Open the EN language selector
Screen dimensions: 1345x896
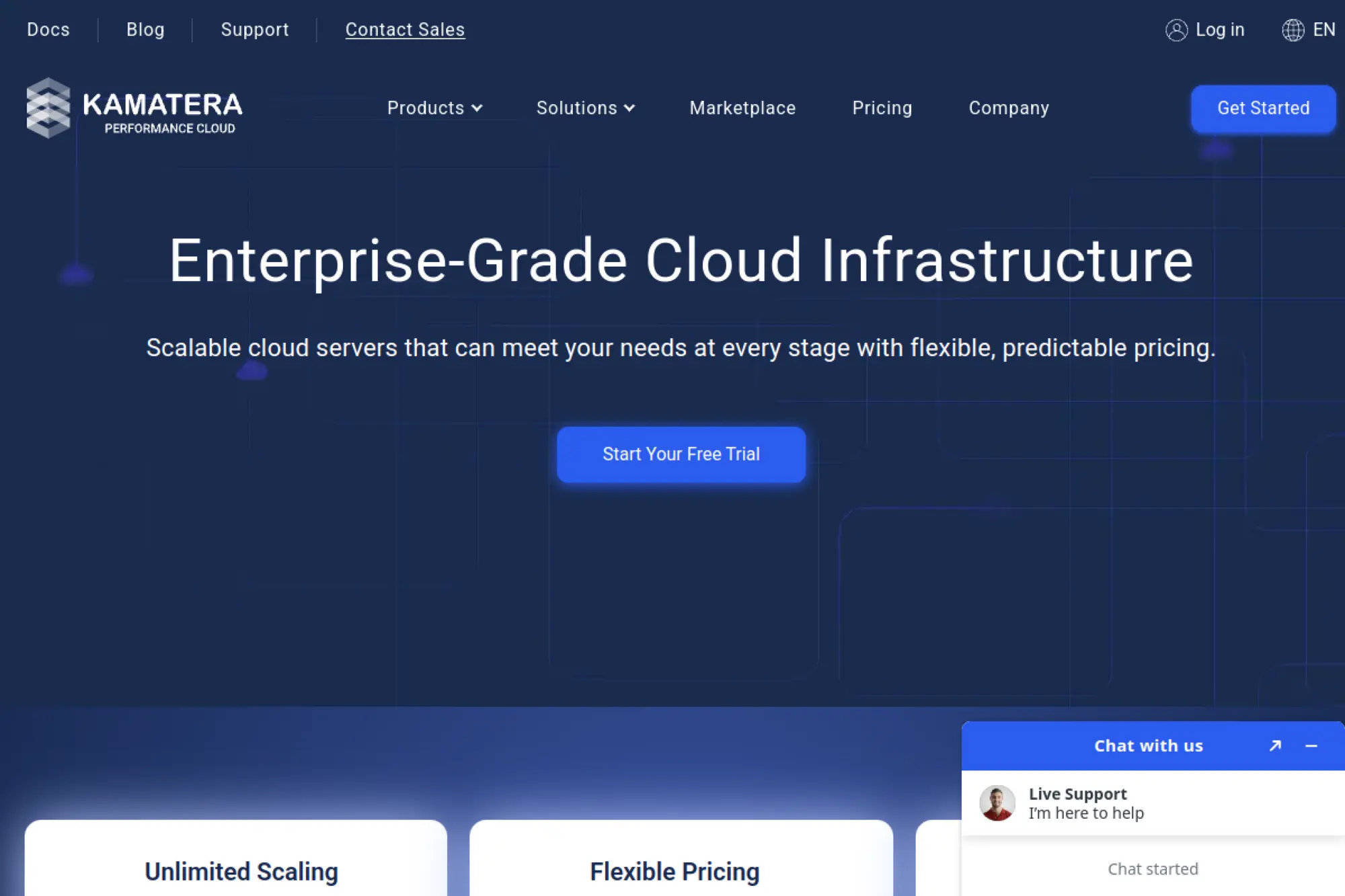point(1323,30)
